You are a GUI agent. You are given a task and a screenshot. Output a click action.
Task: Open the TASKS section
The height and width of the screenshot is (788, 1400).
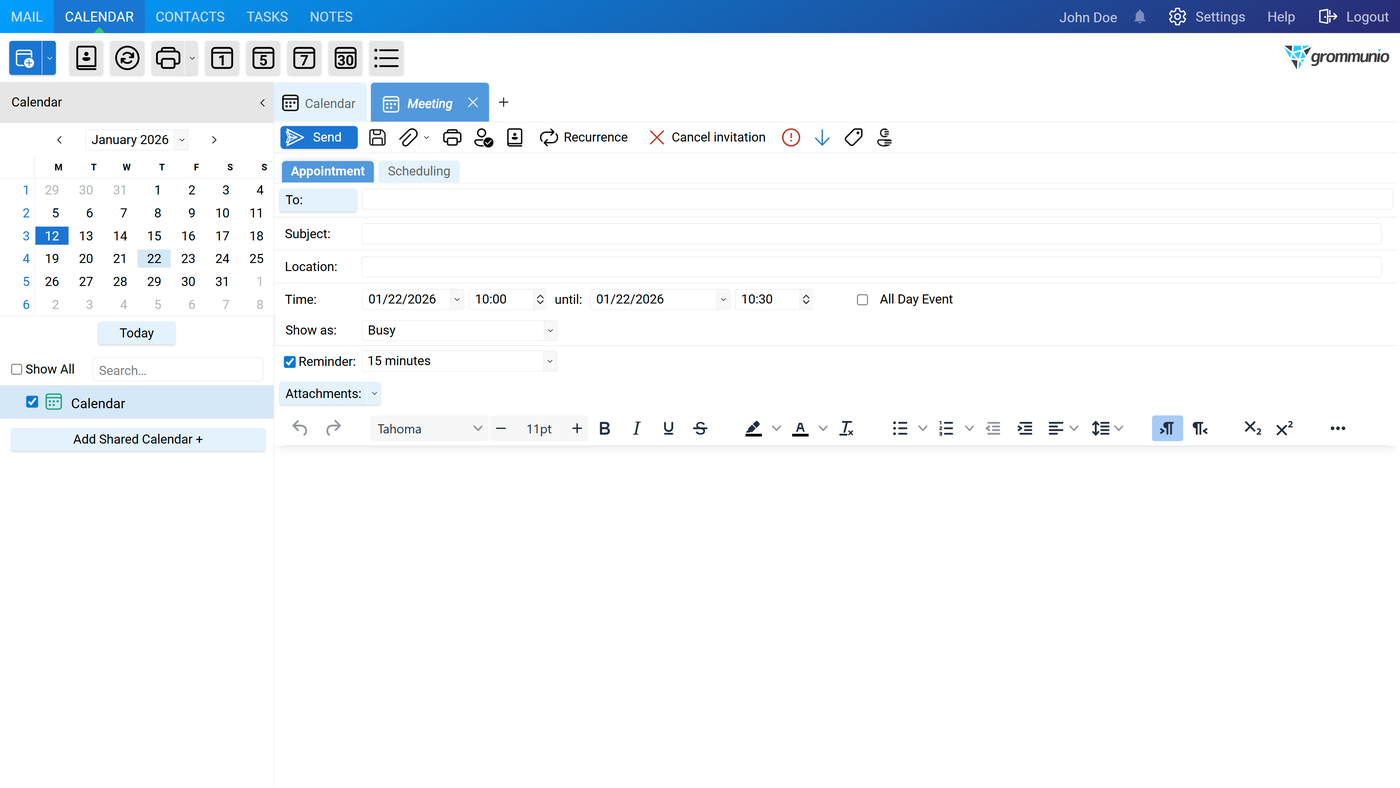coord(267,17)
